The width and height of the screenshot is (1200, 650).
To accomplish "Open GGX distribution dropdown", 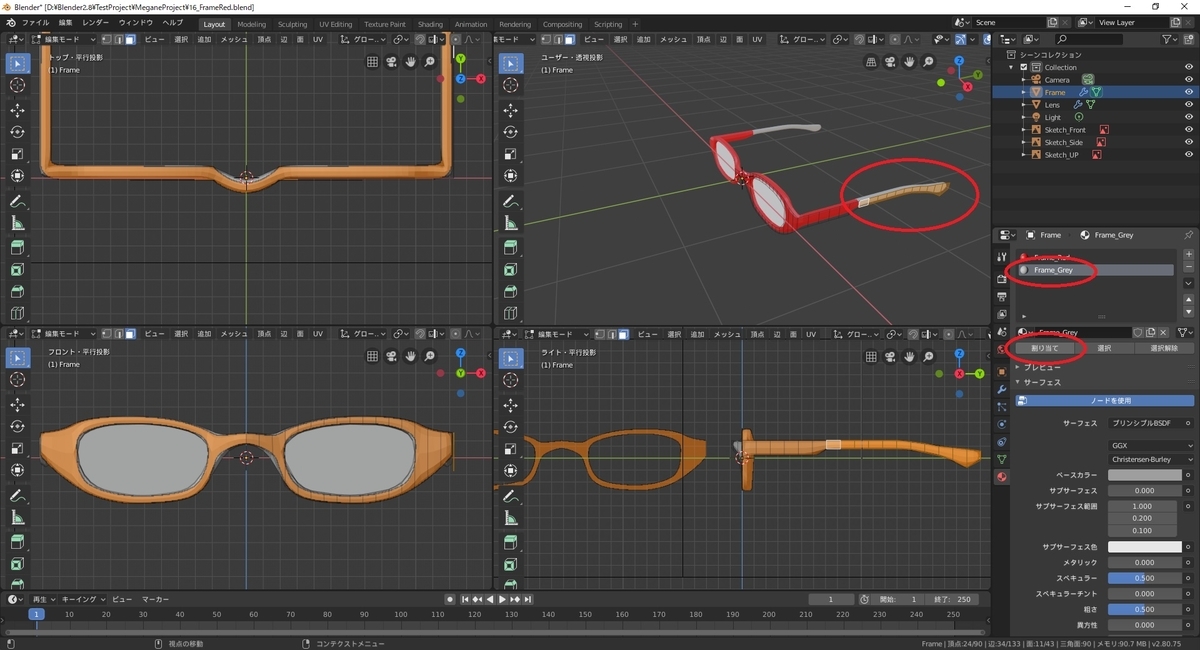I will point(1150,445).
